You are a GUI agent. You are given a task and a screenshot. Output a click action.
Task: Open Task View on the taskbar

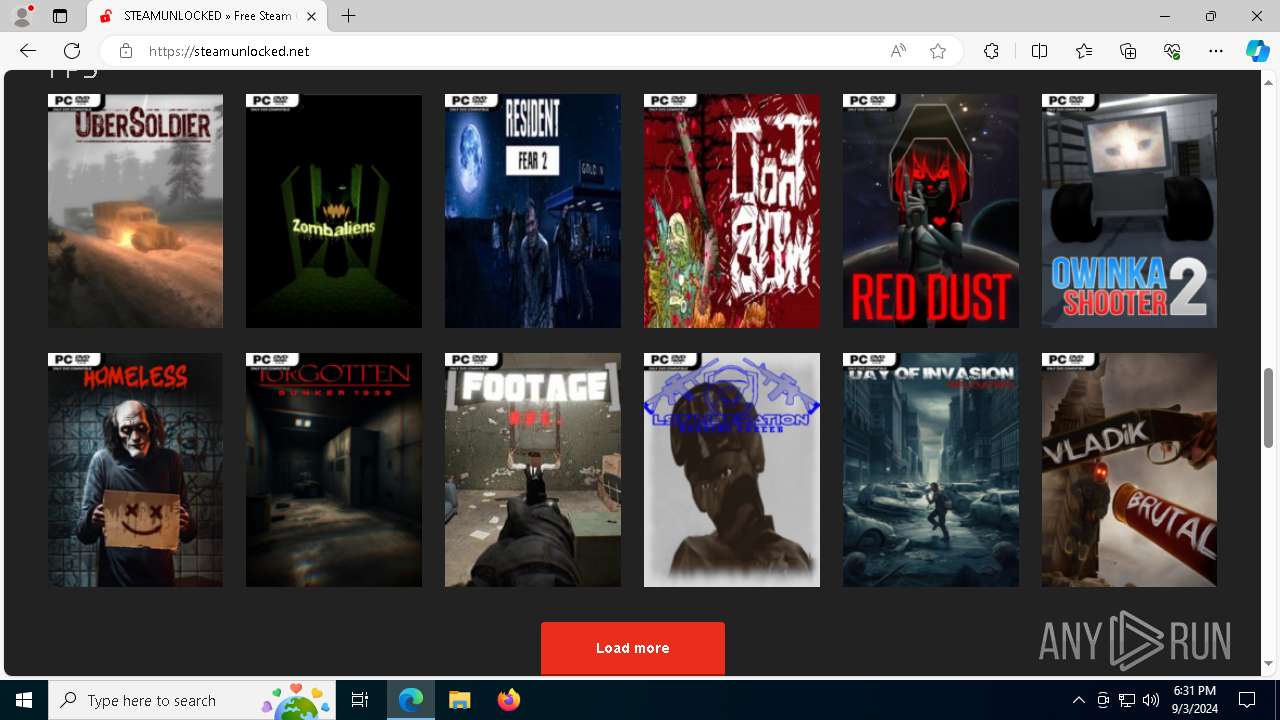(360, 700)
